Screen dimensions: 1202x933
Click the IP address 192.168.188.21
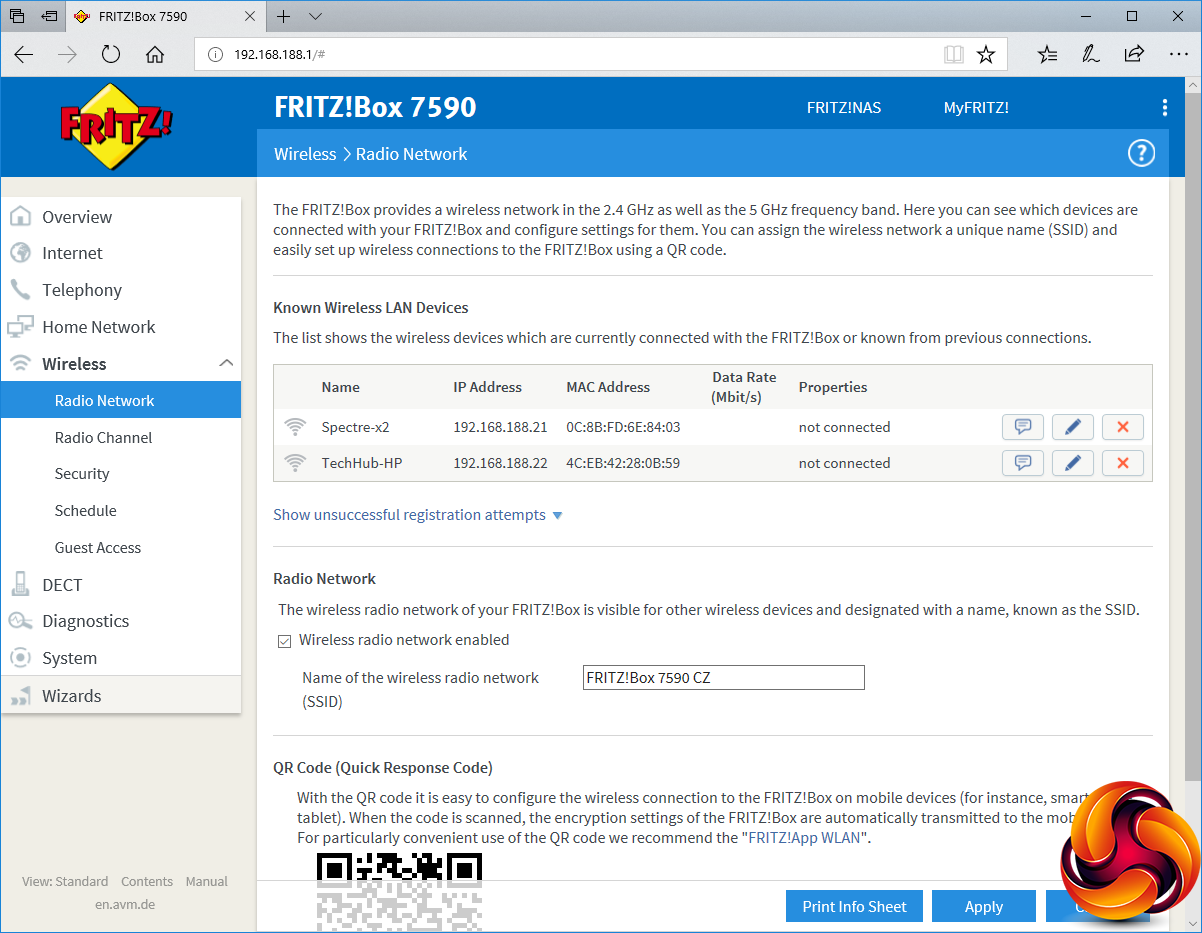coord(500,427)
